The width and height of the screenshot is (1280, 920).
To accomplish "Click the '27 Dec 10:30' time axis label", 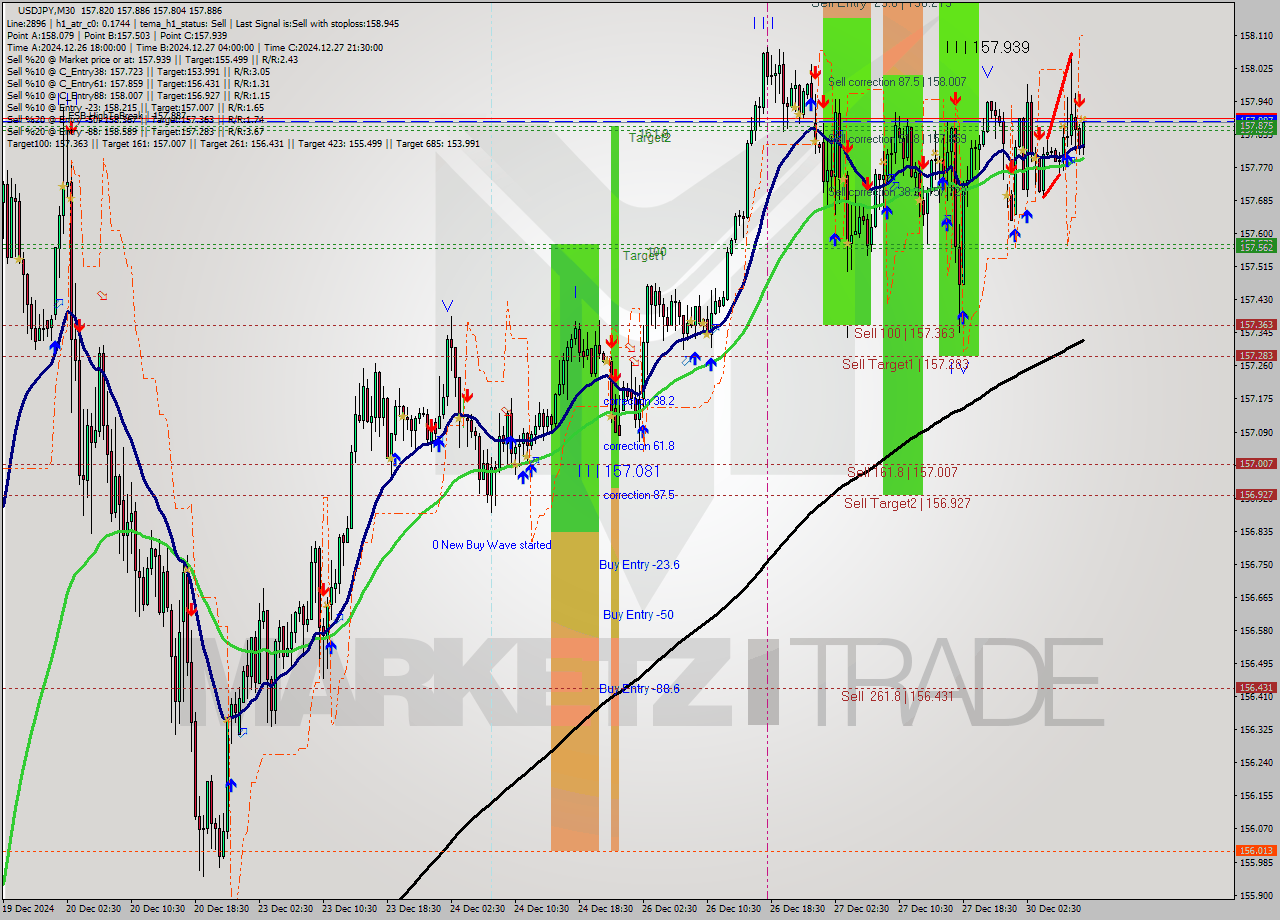I will (925, 909).
